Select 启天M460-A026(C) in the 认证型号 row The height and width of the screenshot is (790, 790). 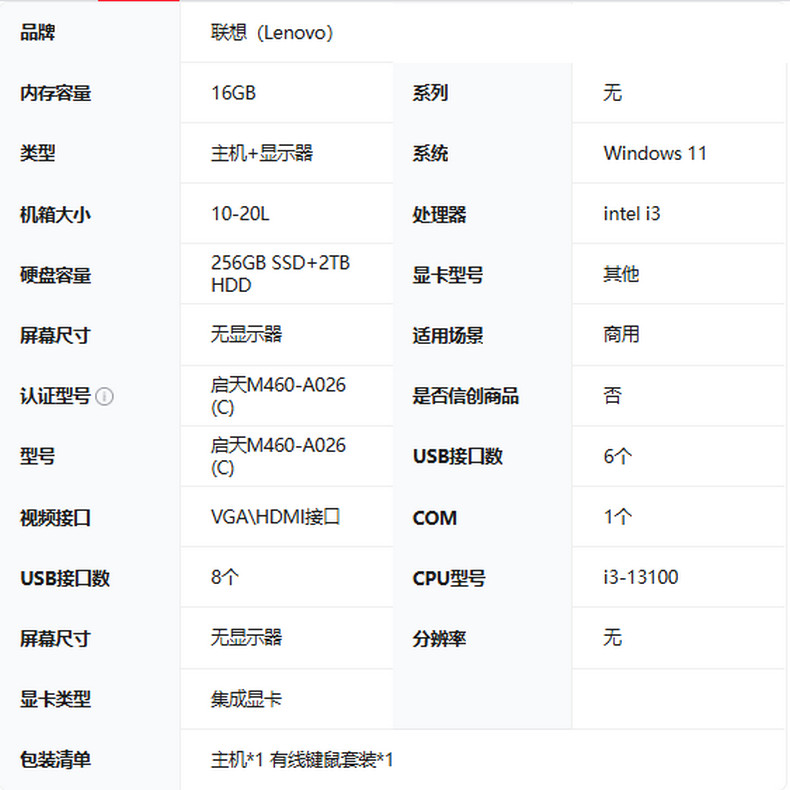pyautogui.click(x=278, y=396)
